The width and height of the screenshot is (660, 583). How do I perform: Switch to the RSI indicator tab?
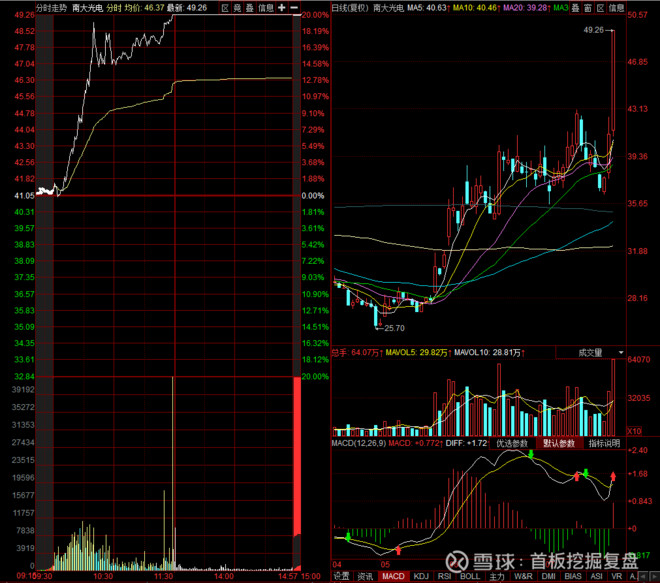[444, 576]
